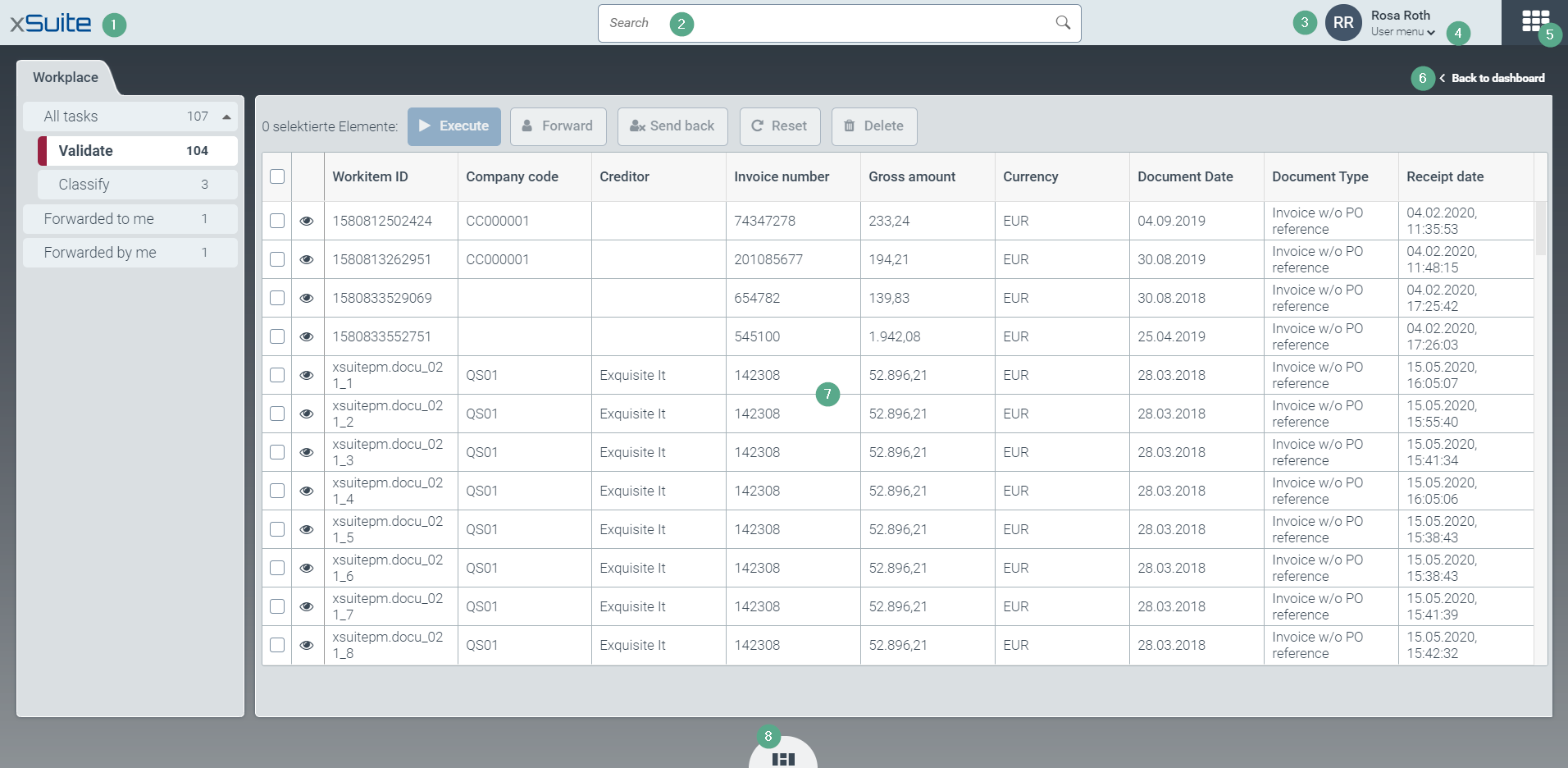This screenshot has width=1568, height=768.
Task: Focus the Search input field
Action: 828,23
